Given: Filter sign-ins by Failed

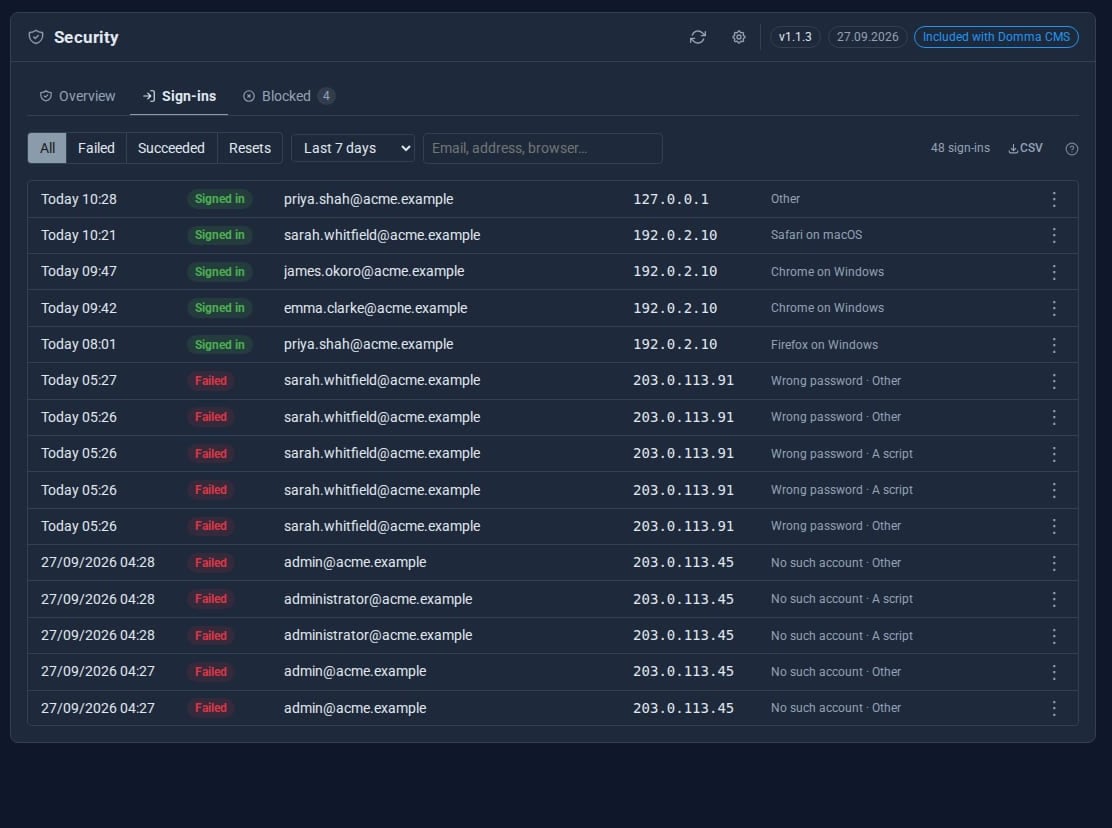Looking at the screenshot, I should 96,148.
